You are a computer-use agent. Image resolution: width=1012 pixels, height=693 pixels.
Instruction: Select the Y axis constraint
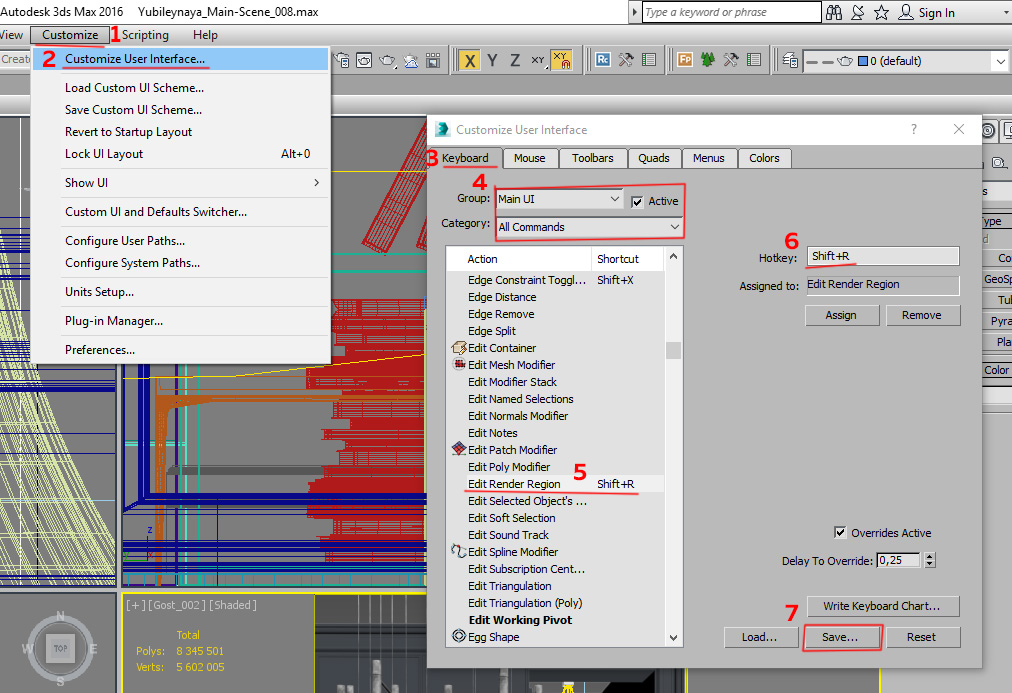pos(492,60)
